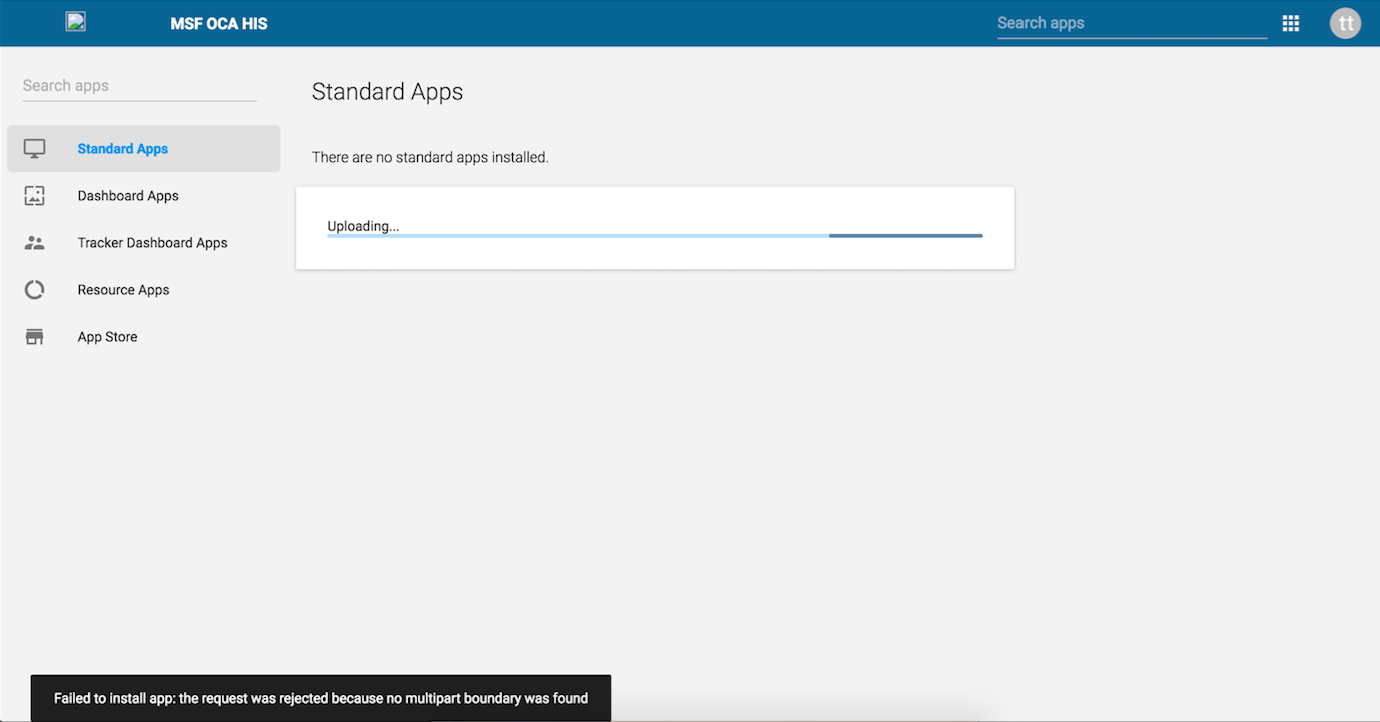Browse the App Store label

tap(107, 337)
